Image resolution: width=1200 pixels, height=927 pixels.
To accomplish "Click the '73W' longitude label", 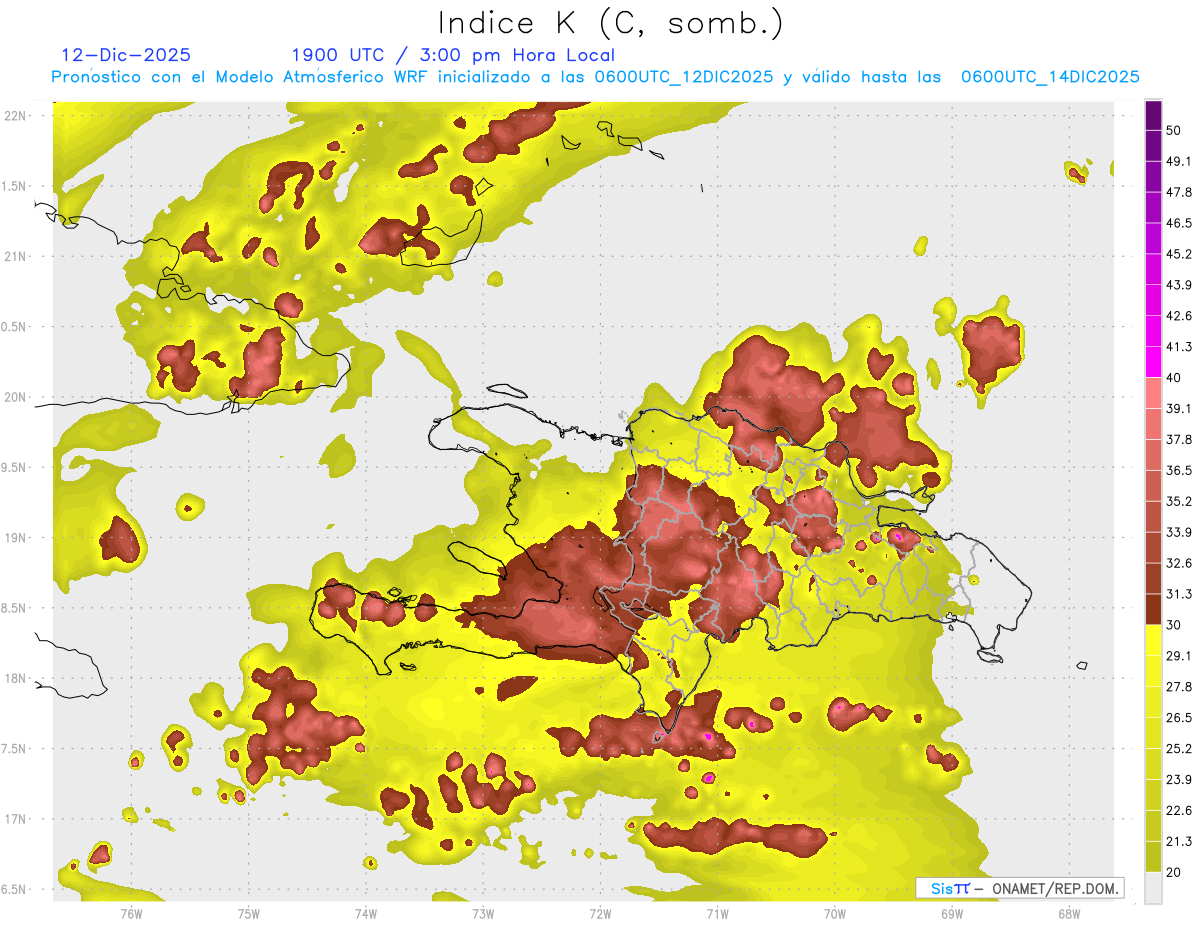I will 483,913.
